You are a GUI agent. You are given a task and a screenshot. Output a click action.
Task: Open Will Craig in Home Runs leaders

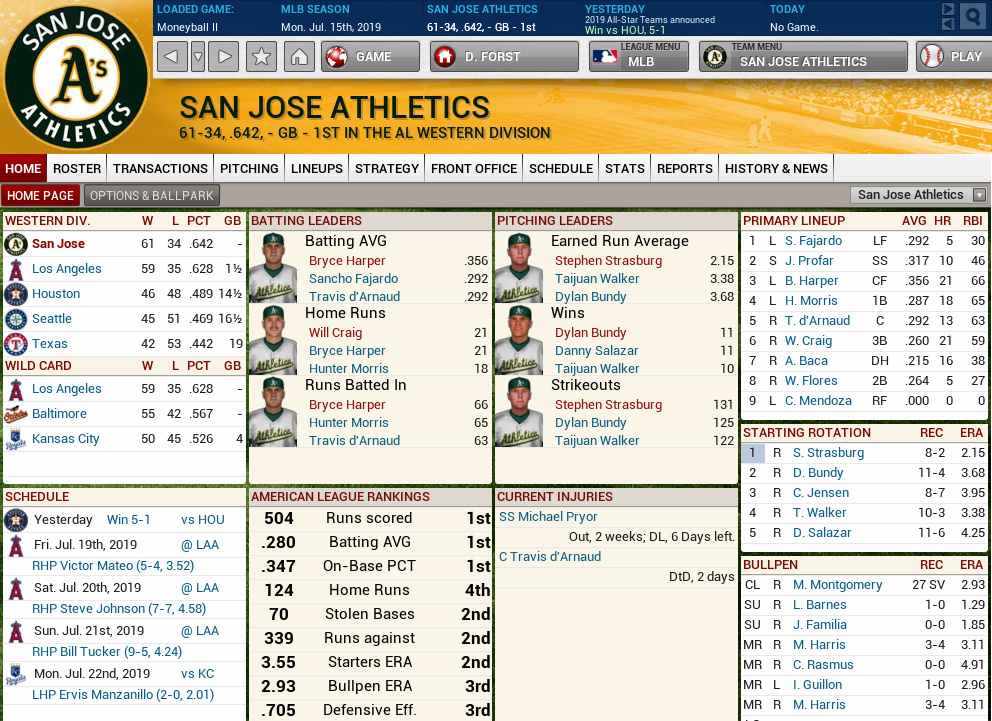[x=335, y=333]
